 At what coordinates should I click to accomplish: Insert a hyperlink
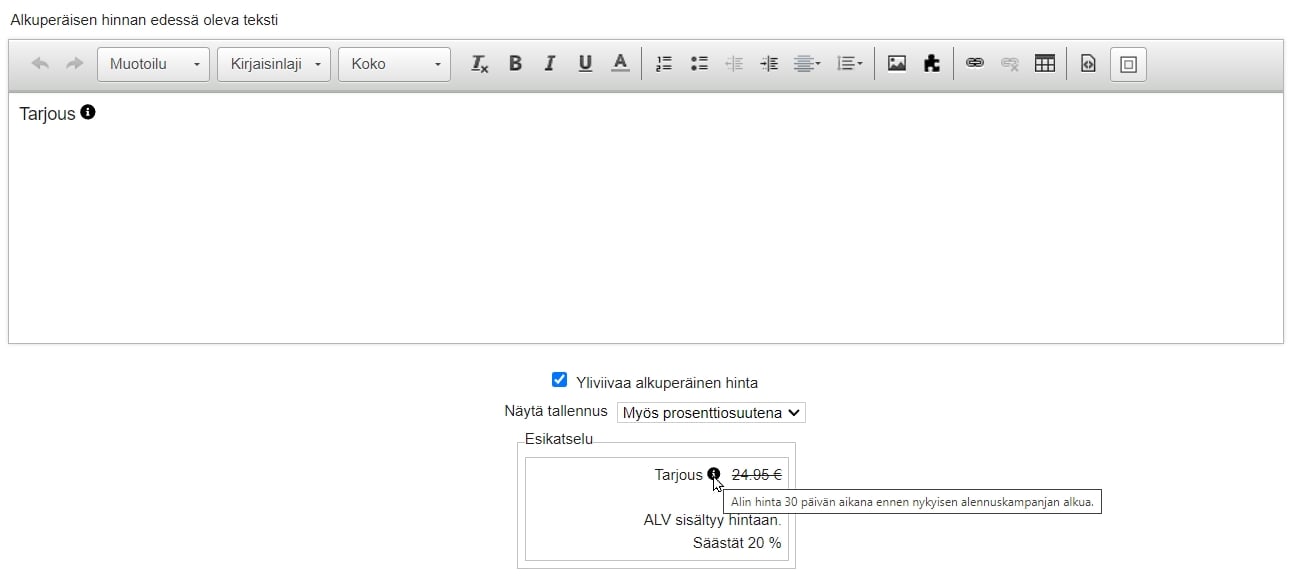point(975,64)
